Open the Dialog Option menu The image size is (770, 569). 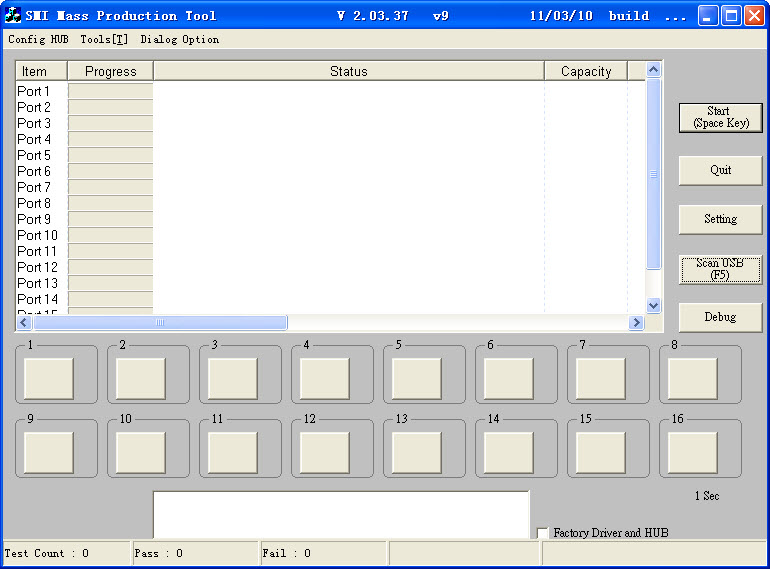coord(179,40)
